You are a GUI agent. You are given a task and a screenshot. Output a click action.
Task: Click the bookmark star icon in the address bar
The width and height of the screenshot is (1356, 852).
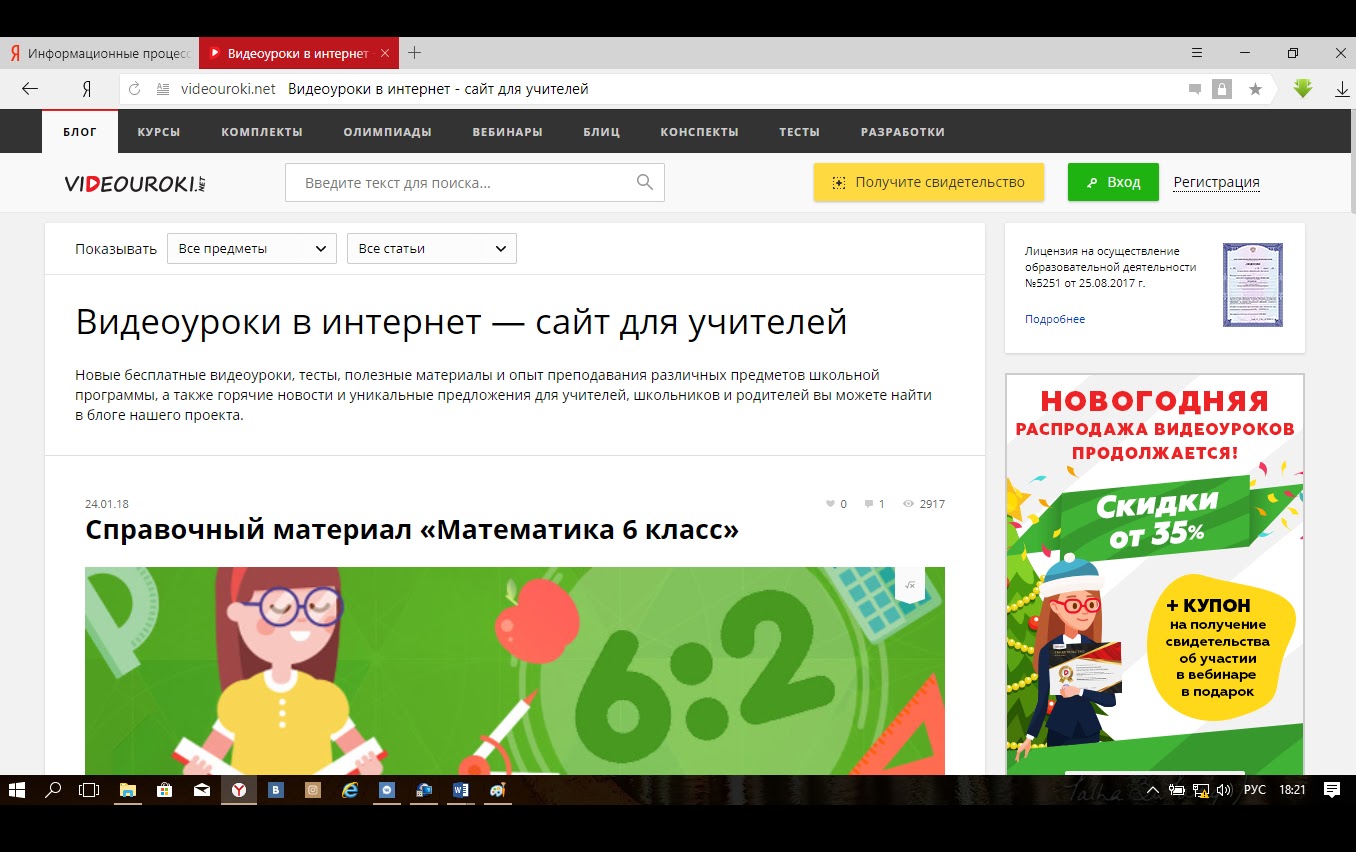tap(1255, 89)
